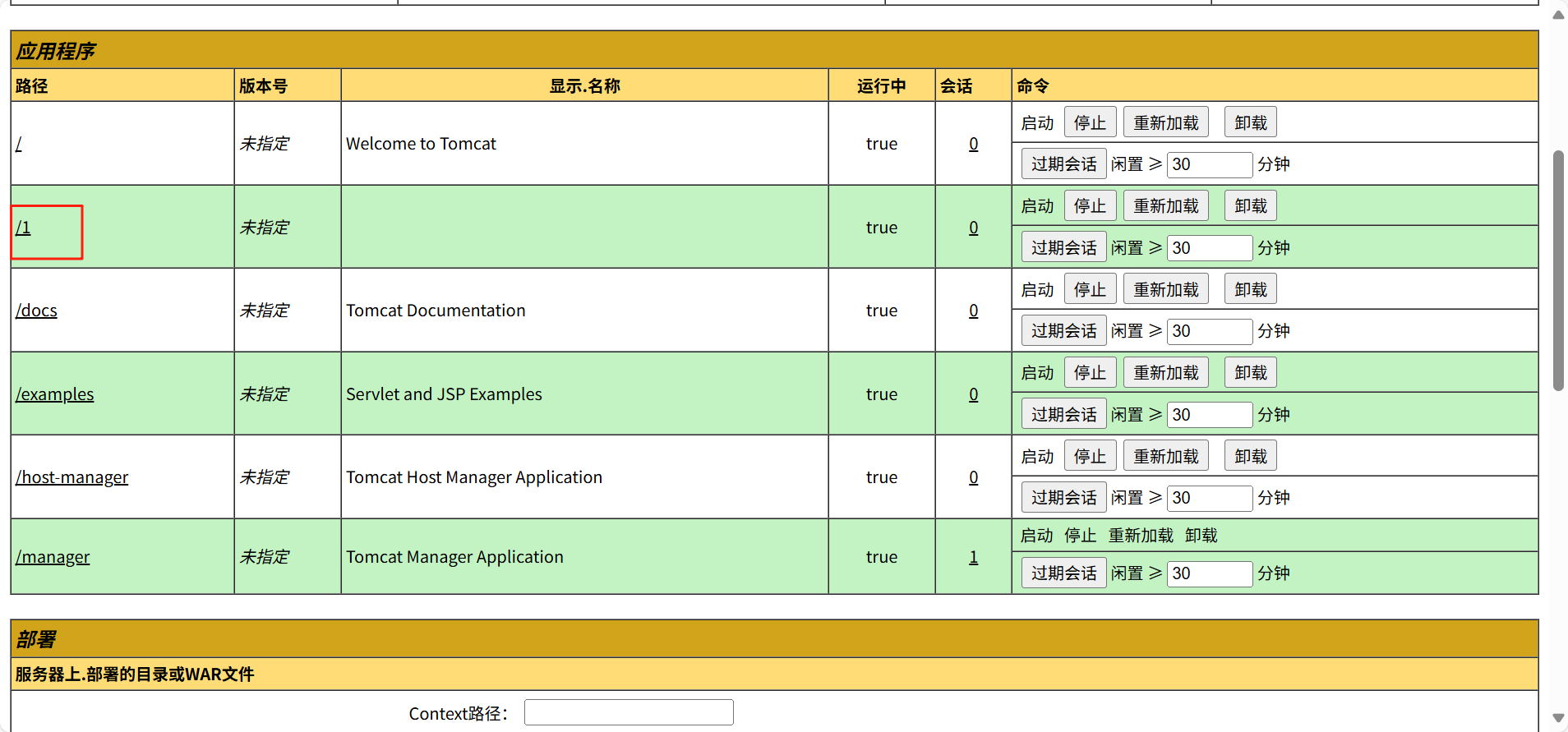Open sessions count link in /1 row

tap(974, 228)
